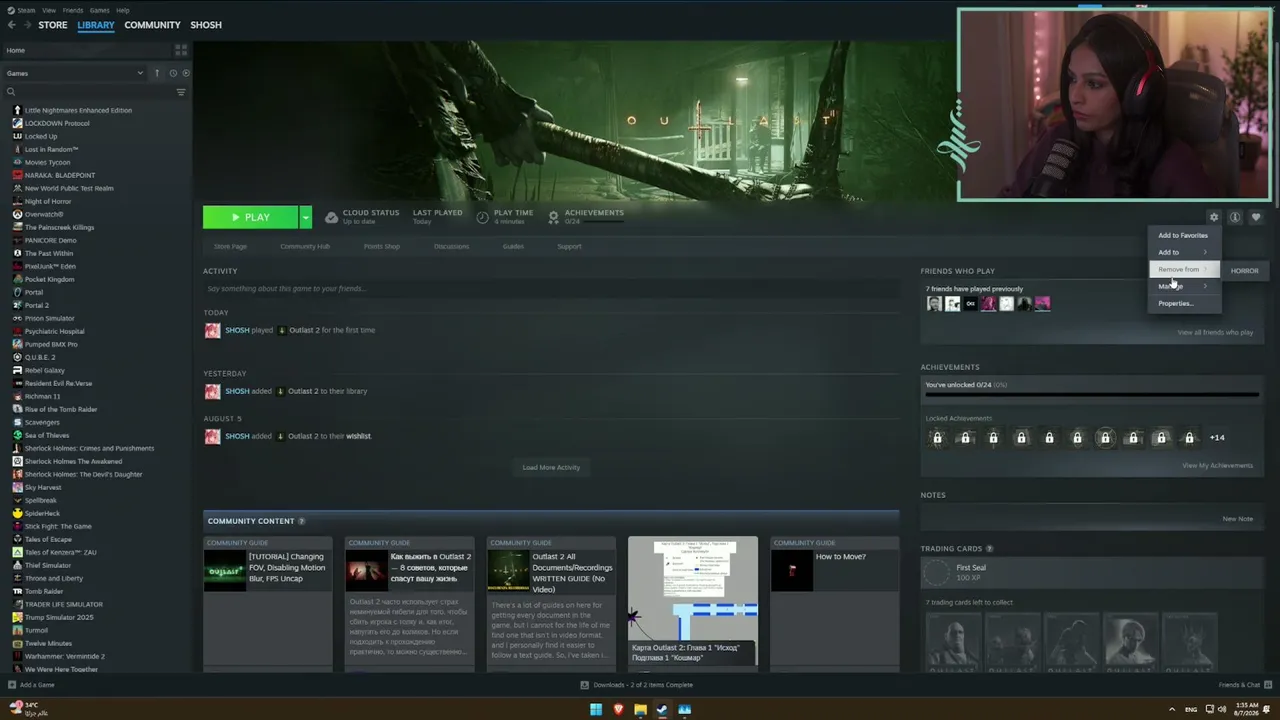This screenshot has height=720, width=1280.
Task: Select Portal 2 in the game list
Action: [x=37, y=305]
